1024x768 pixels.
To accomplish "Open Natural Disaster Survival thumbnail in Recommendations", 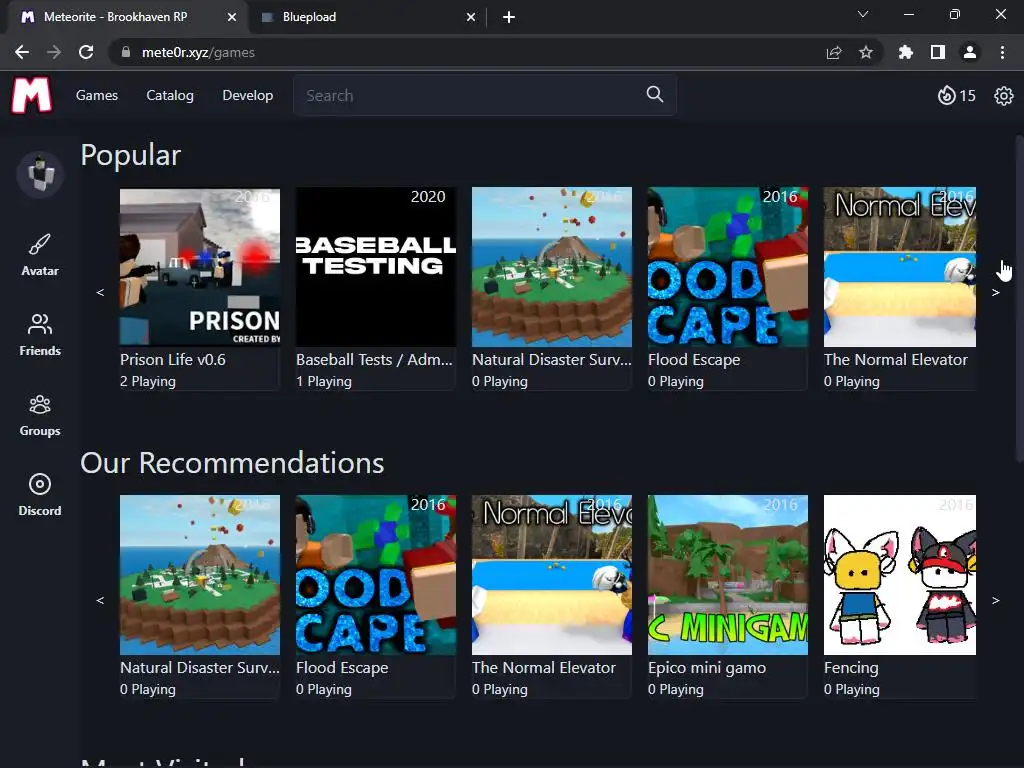I will tap(200, 575).
